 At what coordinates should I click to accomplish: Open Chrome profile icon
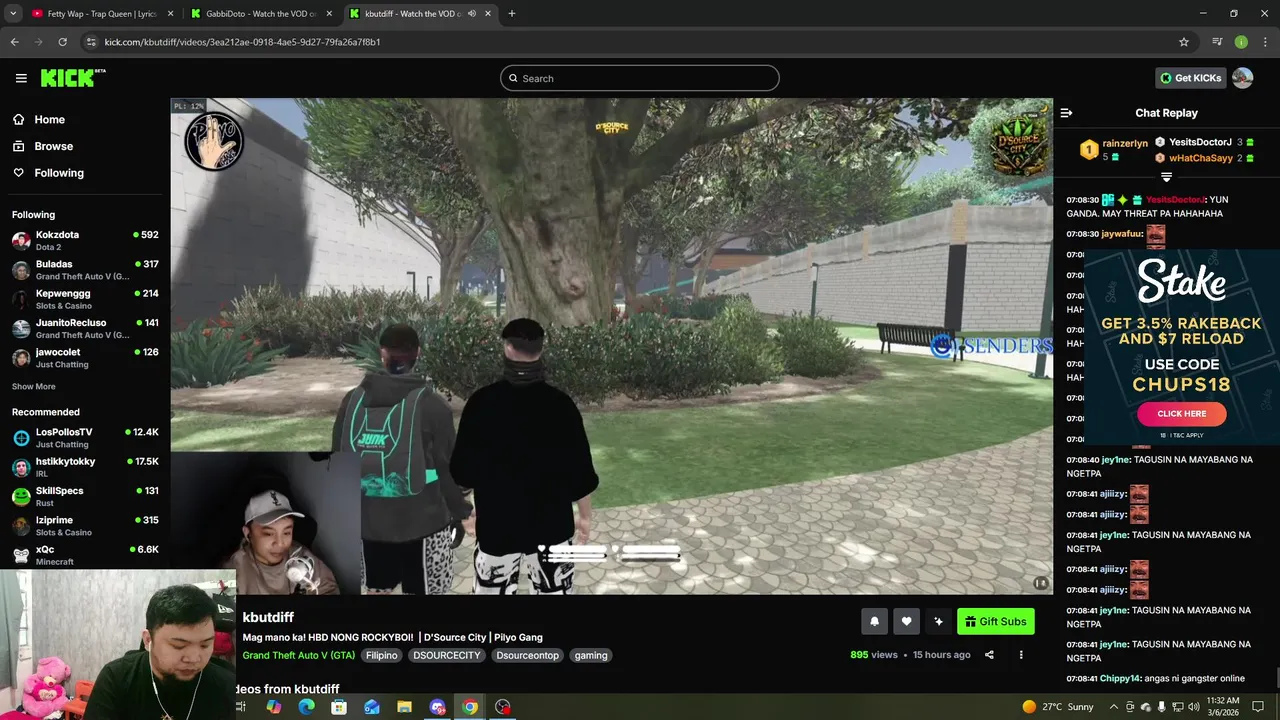(1241, 42)
